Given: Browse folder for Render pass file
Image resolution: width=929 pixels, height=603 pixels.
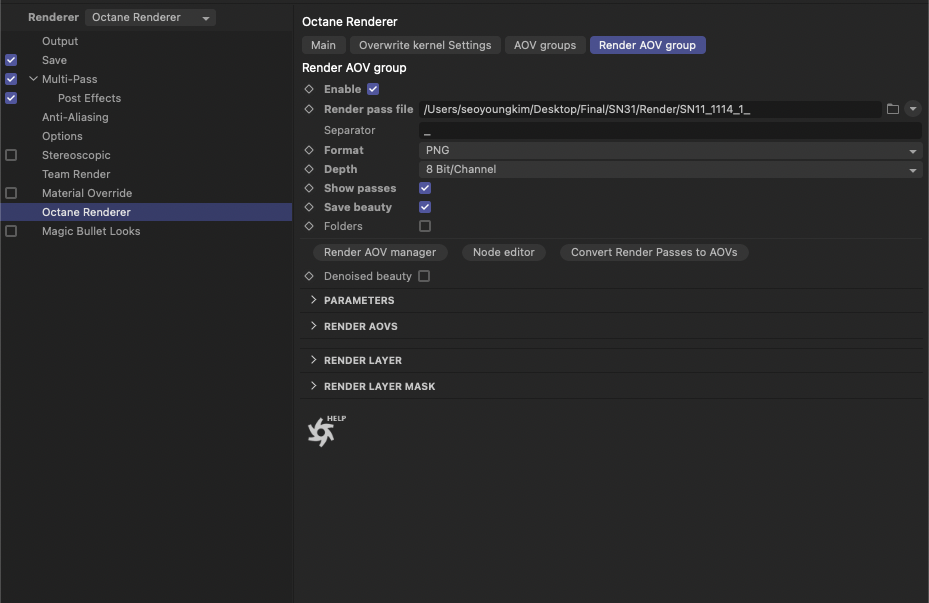Looking at the screenshot, I should 892,109.
